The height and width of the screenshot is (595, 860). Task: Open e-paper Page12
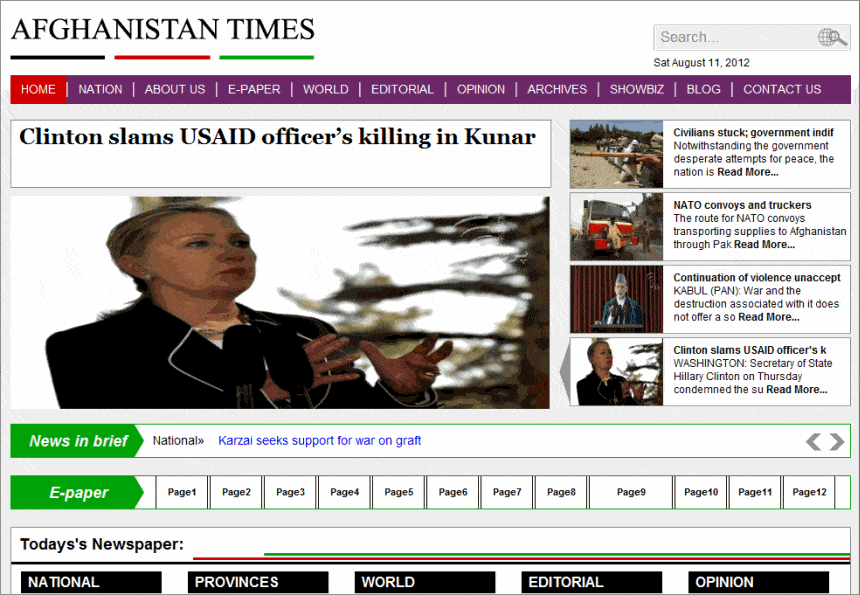810,492
